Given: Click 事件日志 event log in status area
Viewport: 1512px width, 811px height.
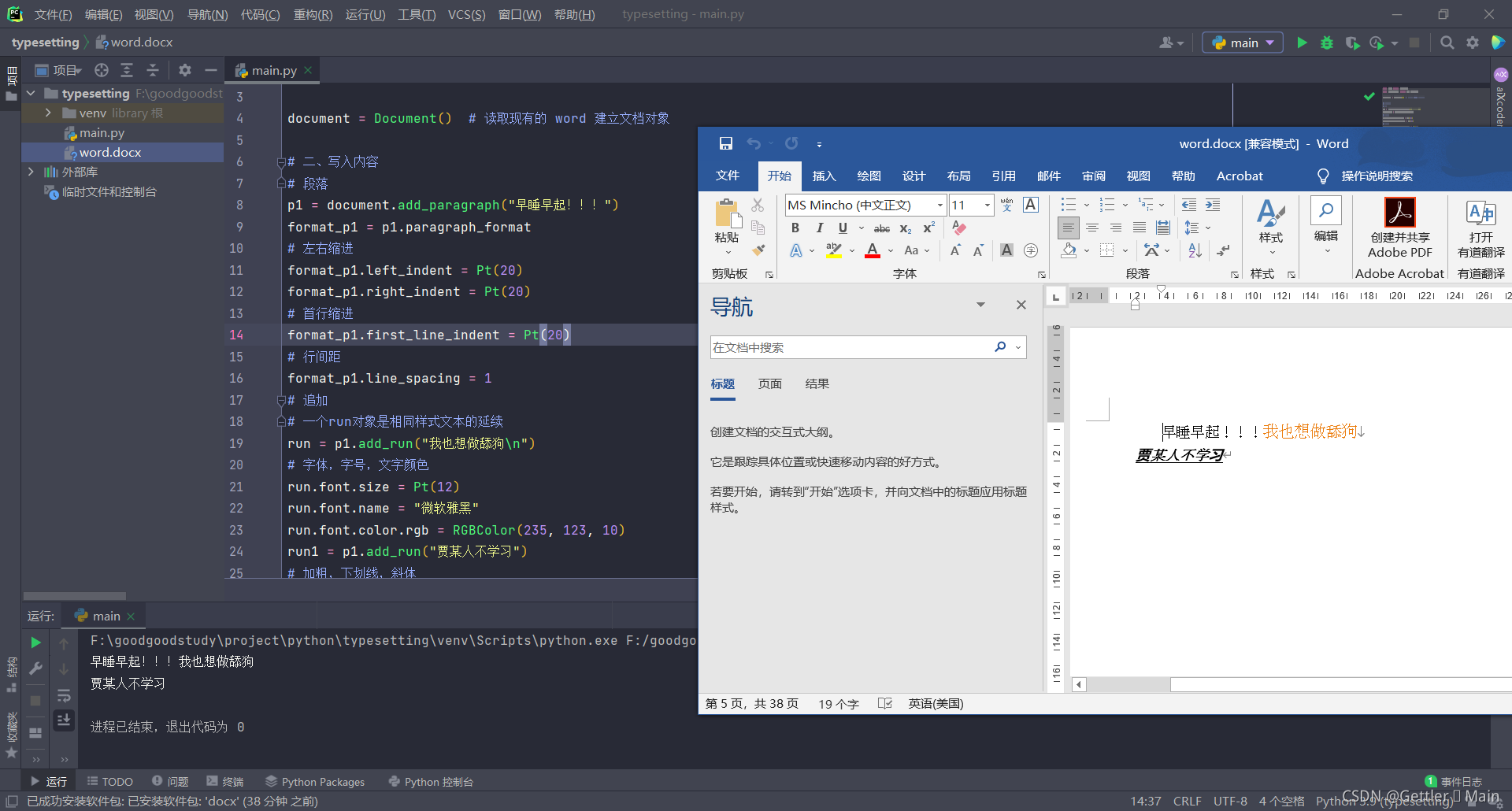Looking at the screenshot, I should tap(1454, 782).
